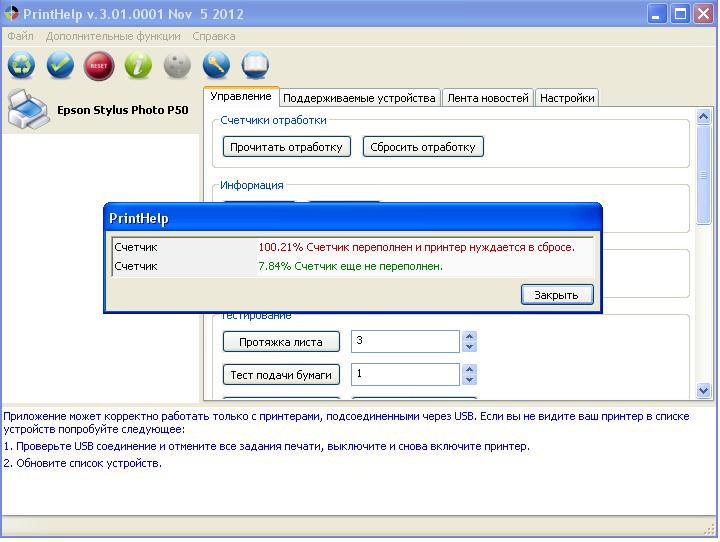The height and width of the screenshot is (542, 720).
Task: Click the Счетчики отработки group label
Action: (273, 120)
